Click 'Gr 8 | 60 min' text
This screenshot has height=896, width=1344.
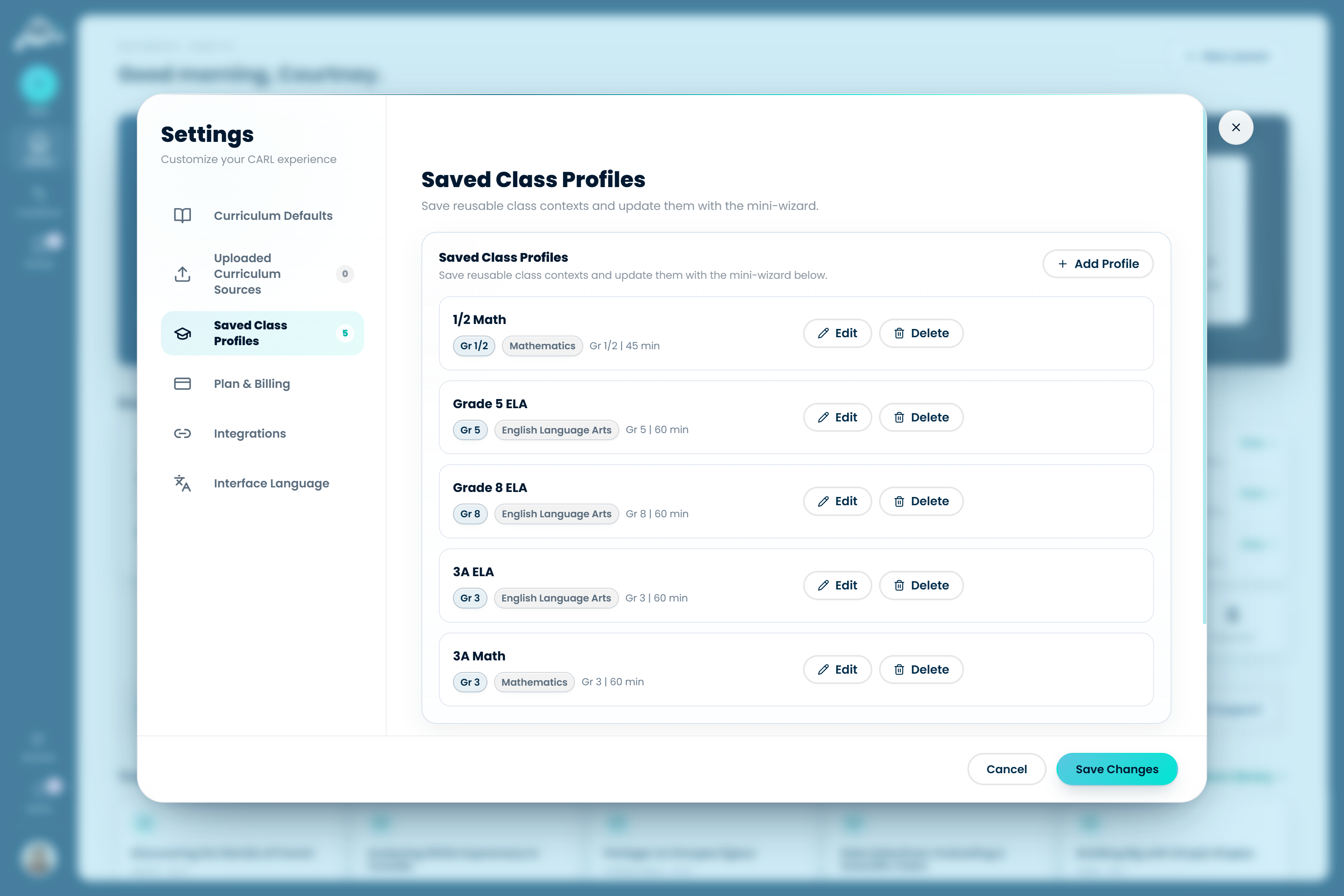point(657,514)
